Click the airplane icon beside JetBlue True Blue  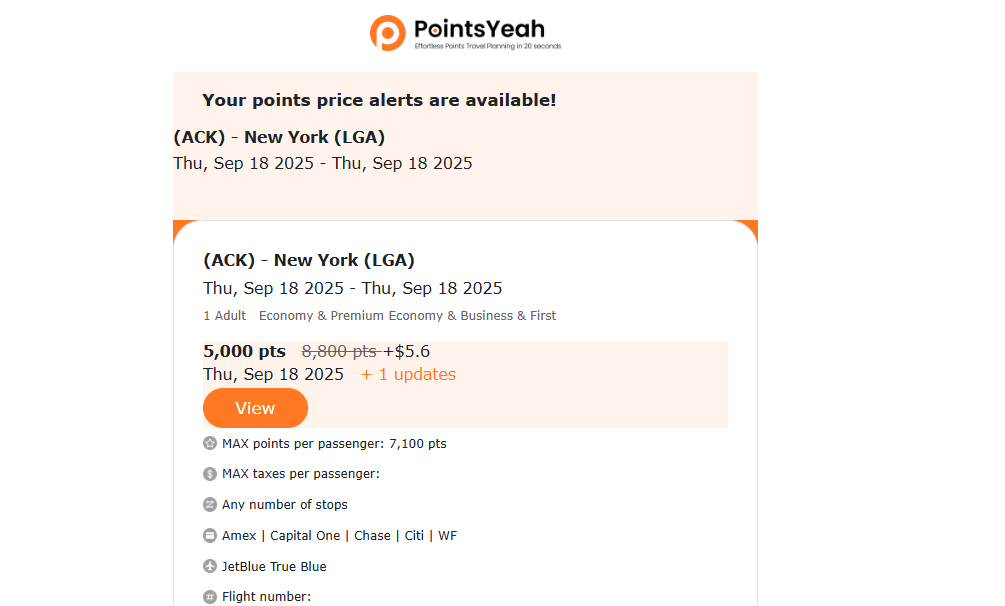click(210, 567)
